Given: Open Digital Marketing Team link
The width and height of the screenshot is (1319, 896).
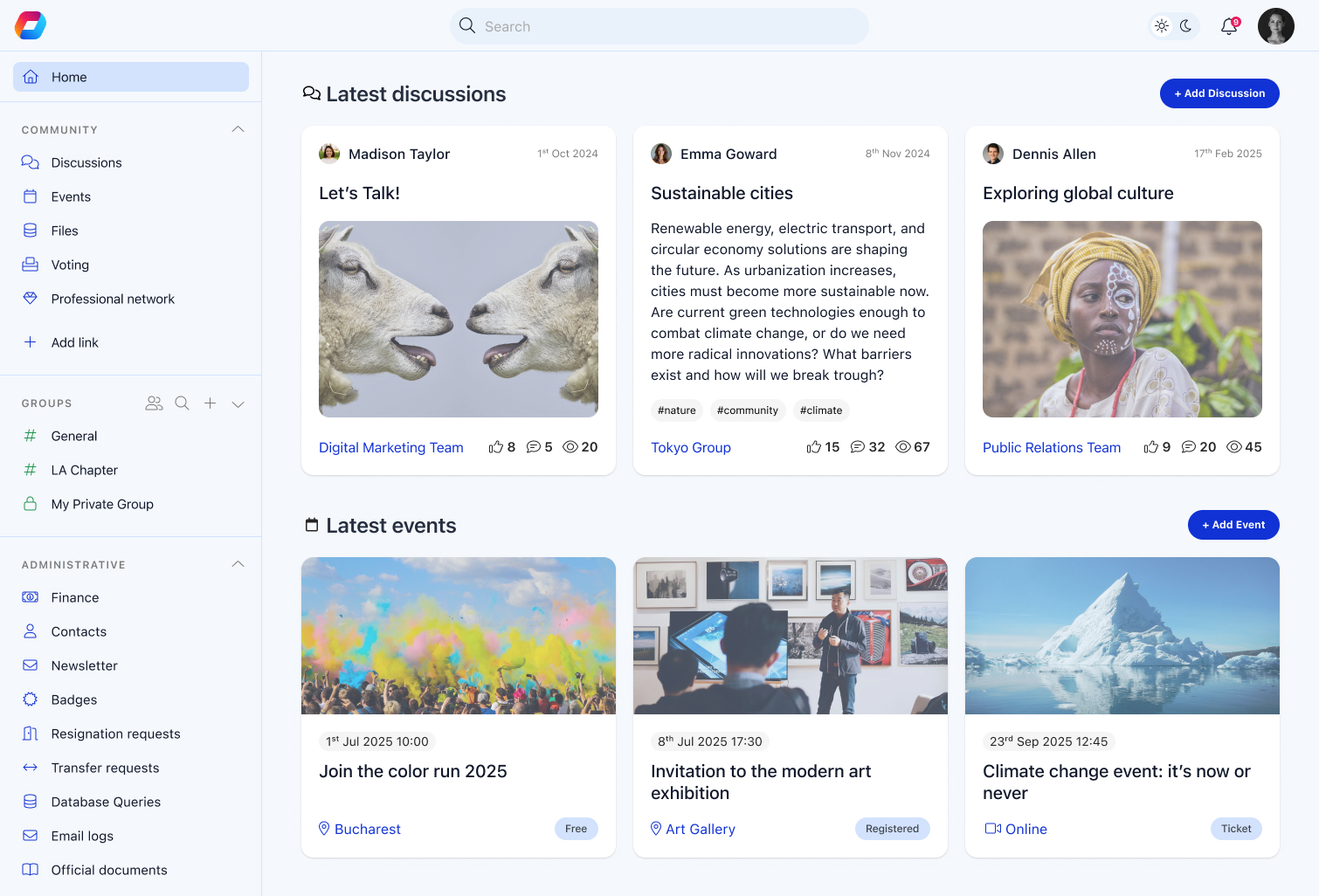Looking at the screenshot, I should click(391, 447).
